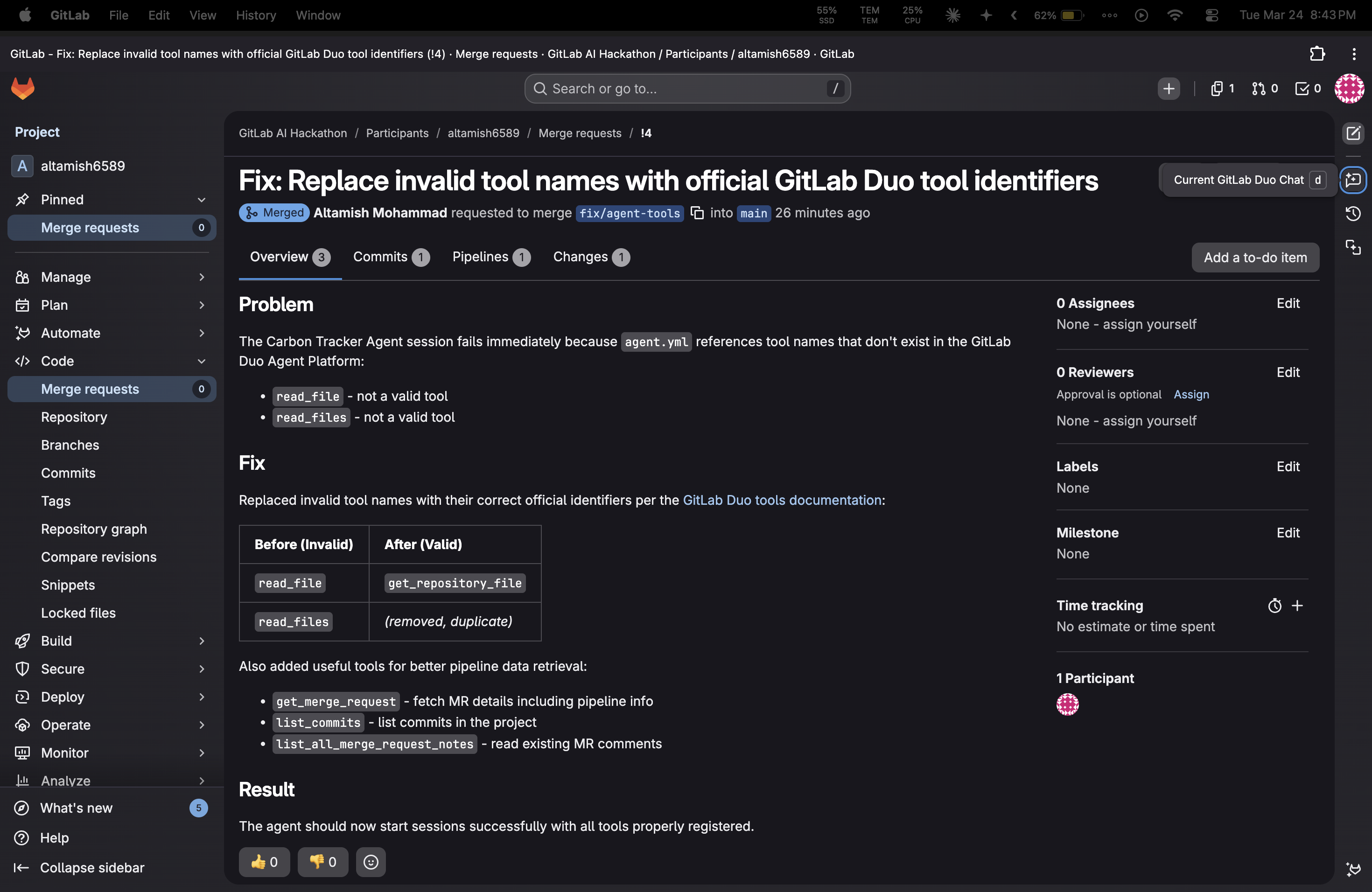Click the start time tracking timer icon
Screen dimensions: 1372x892
1274,606
